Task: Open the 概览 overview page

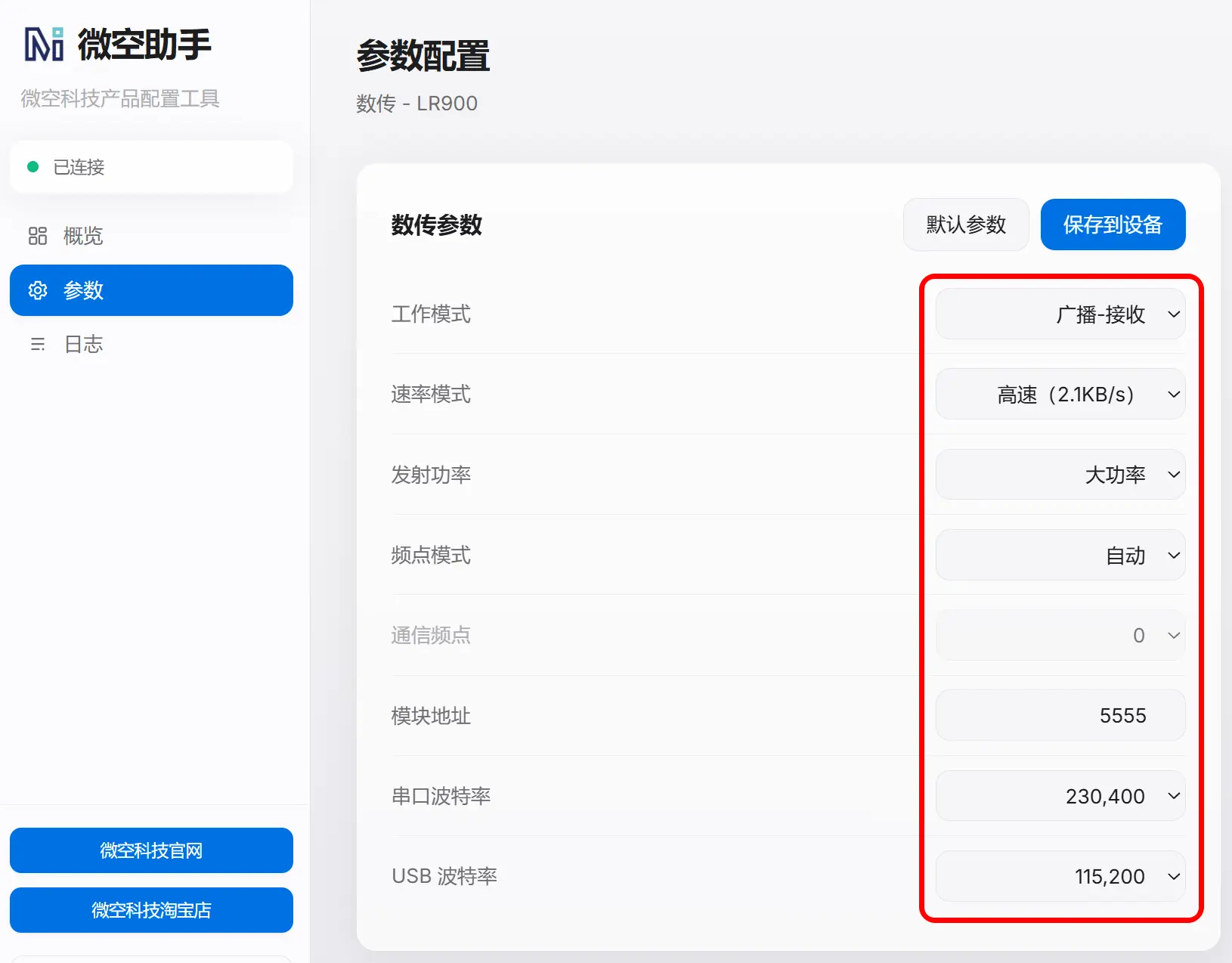Action: 151,236
